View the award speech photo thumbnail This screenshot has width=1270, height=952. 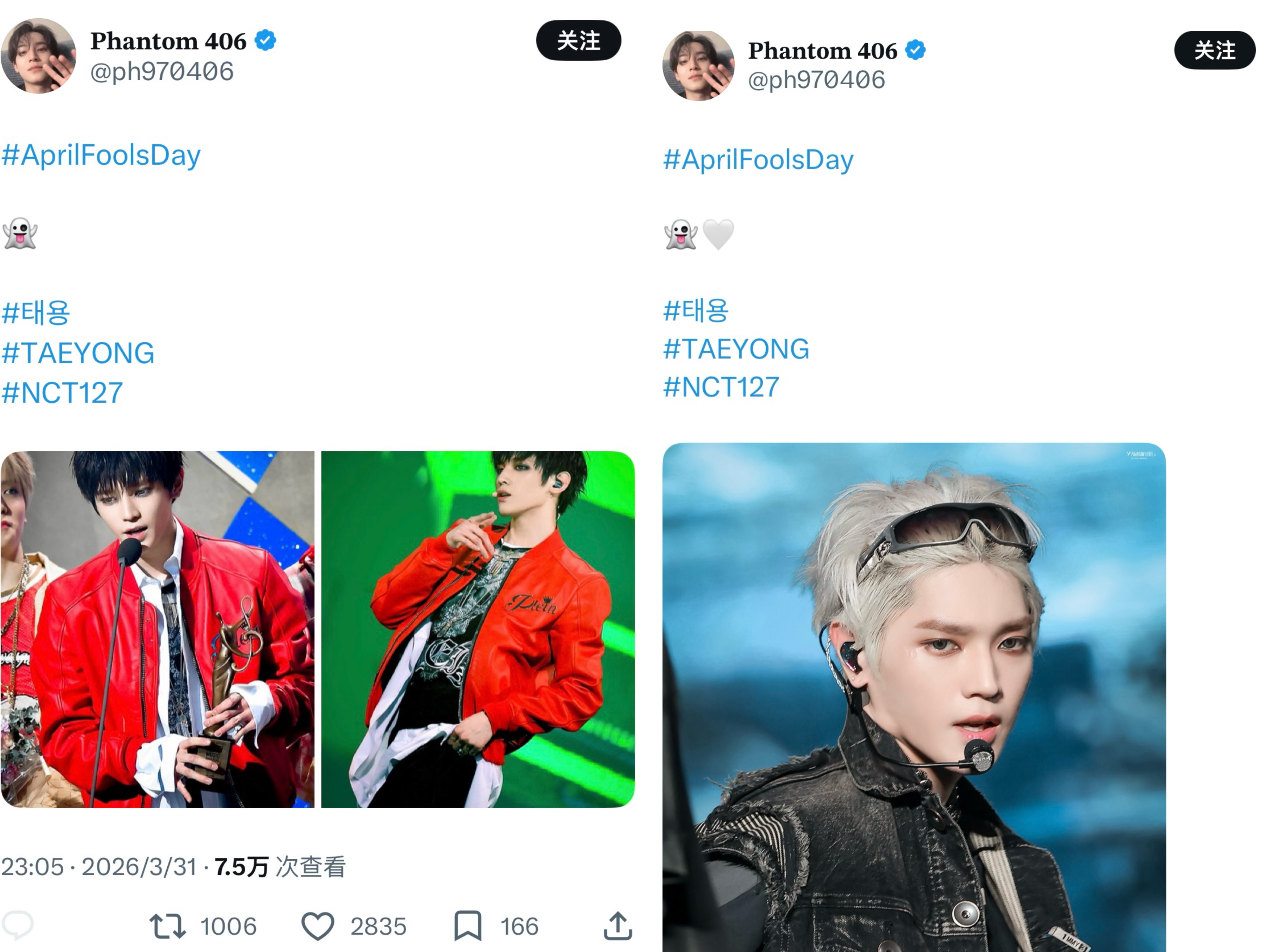[158, 630]
